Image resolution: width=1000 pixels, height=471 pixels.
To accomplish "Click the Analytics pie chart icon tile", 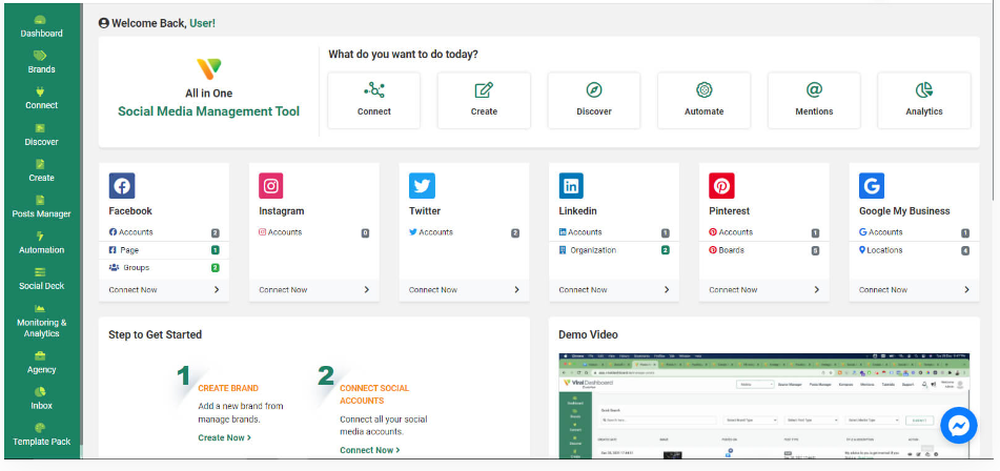I will [x=924, y=101].
